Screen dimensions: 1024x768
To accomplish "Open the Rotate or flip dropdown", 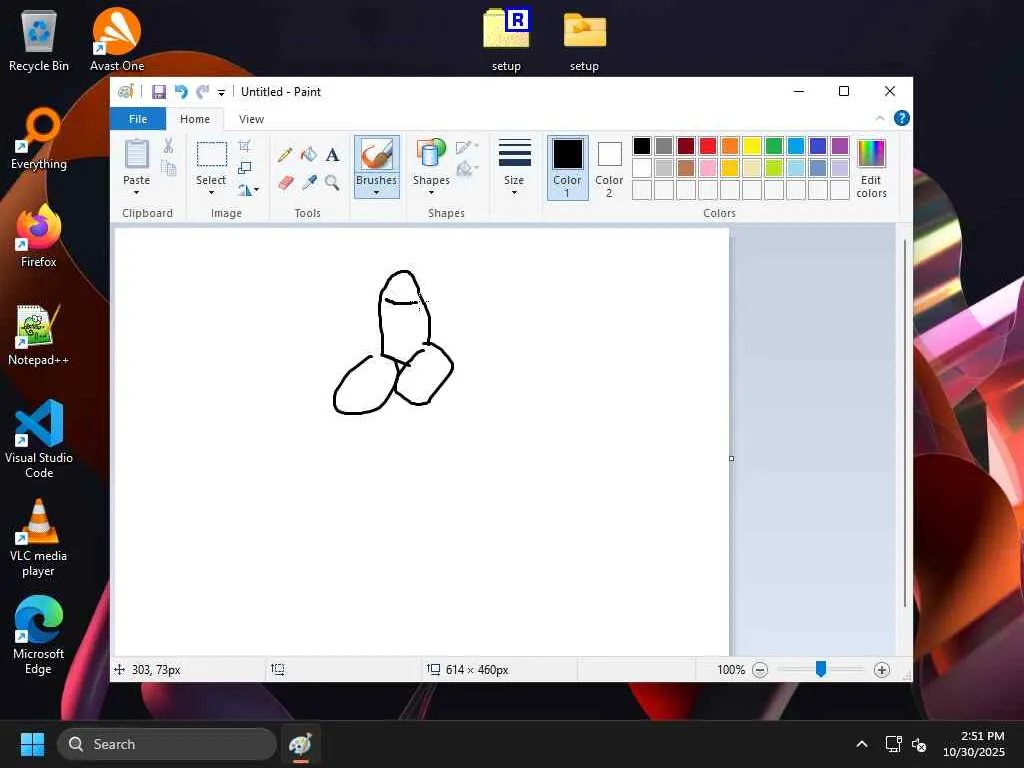I will tap(248, 190).
